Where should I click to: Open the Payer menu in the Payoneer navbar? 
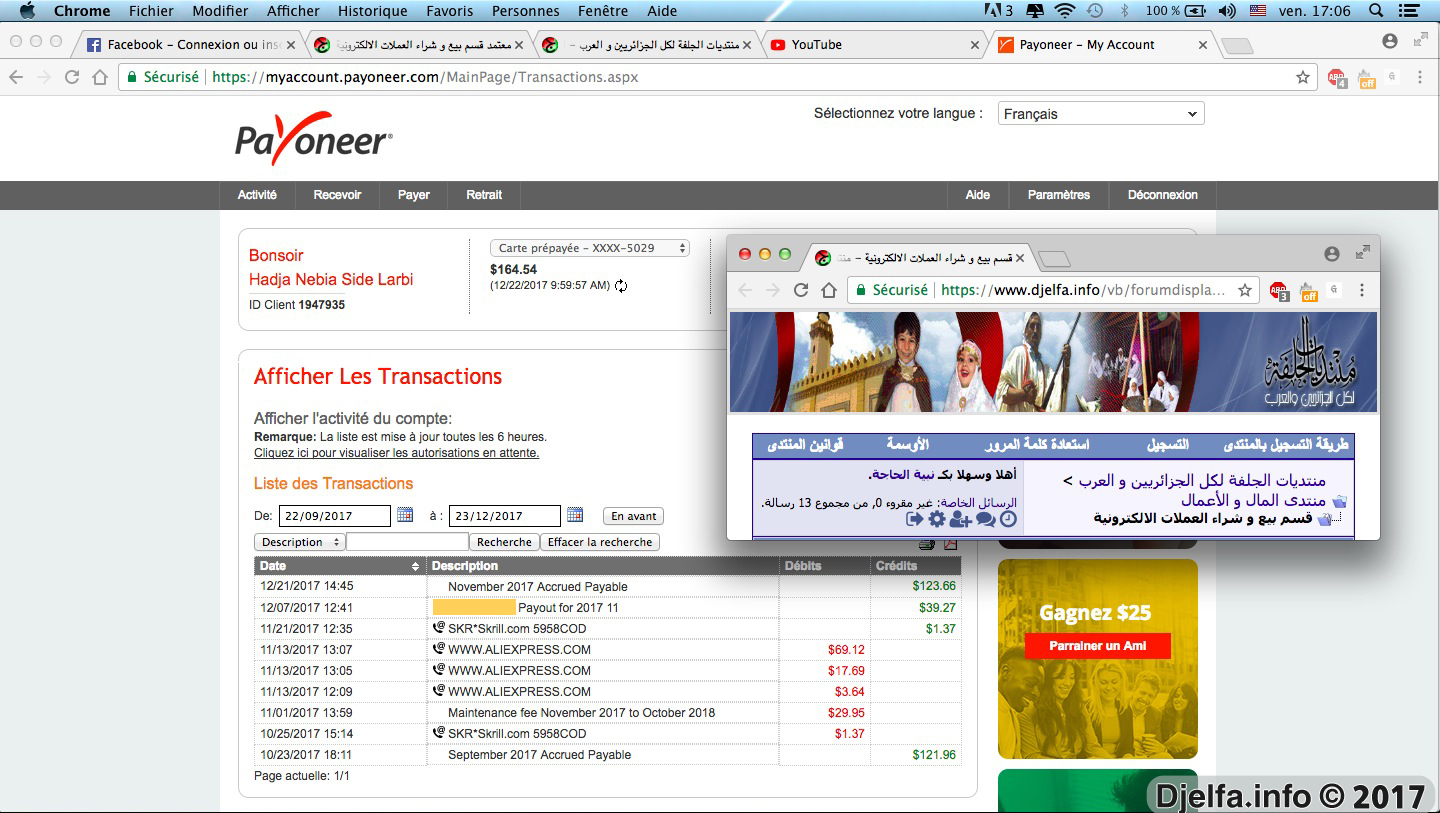click(x=414, y=195)
